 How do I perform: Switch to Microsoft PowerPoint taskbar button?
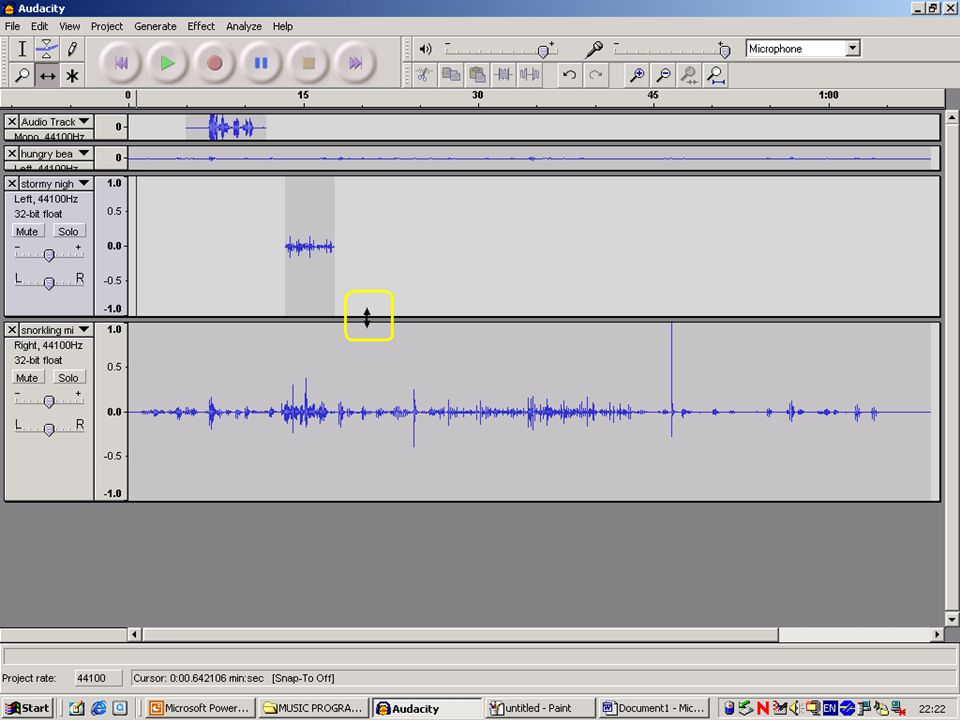coord(201,708)
